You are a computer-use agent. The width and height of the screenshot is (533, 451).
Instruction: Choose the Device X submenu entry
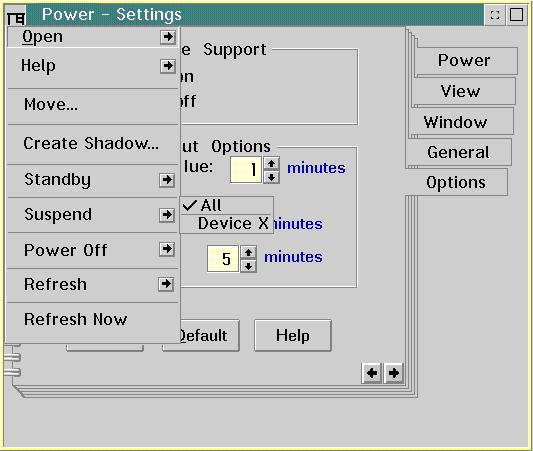tap(226, 224)
